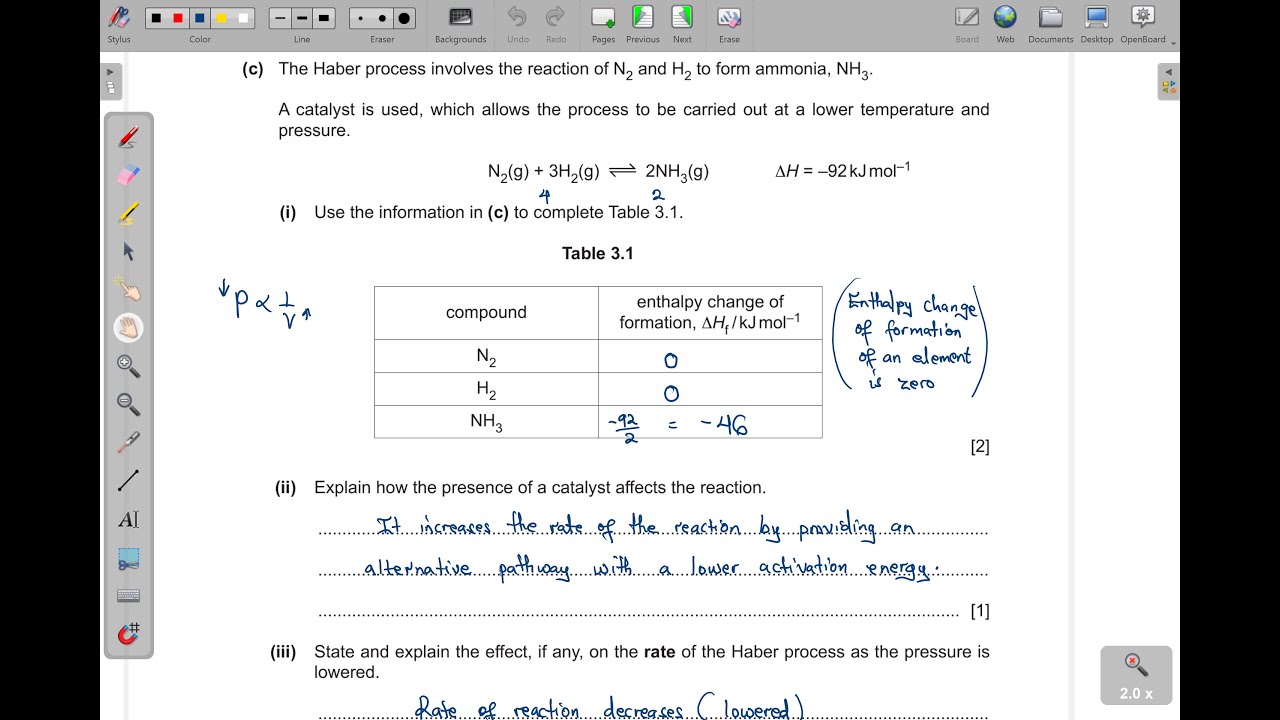Viewport: 1280px width, 720px height.
Task: Choose the thin line width
Action: (281, 18)
